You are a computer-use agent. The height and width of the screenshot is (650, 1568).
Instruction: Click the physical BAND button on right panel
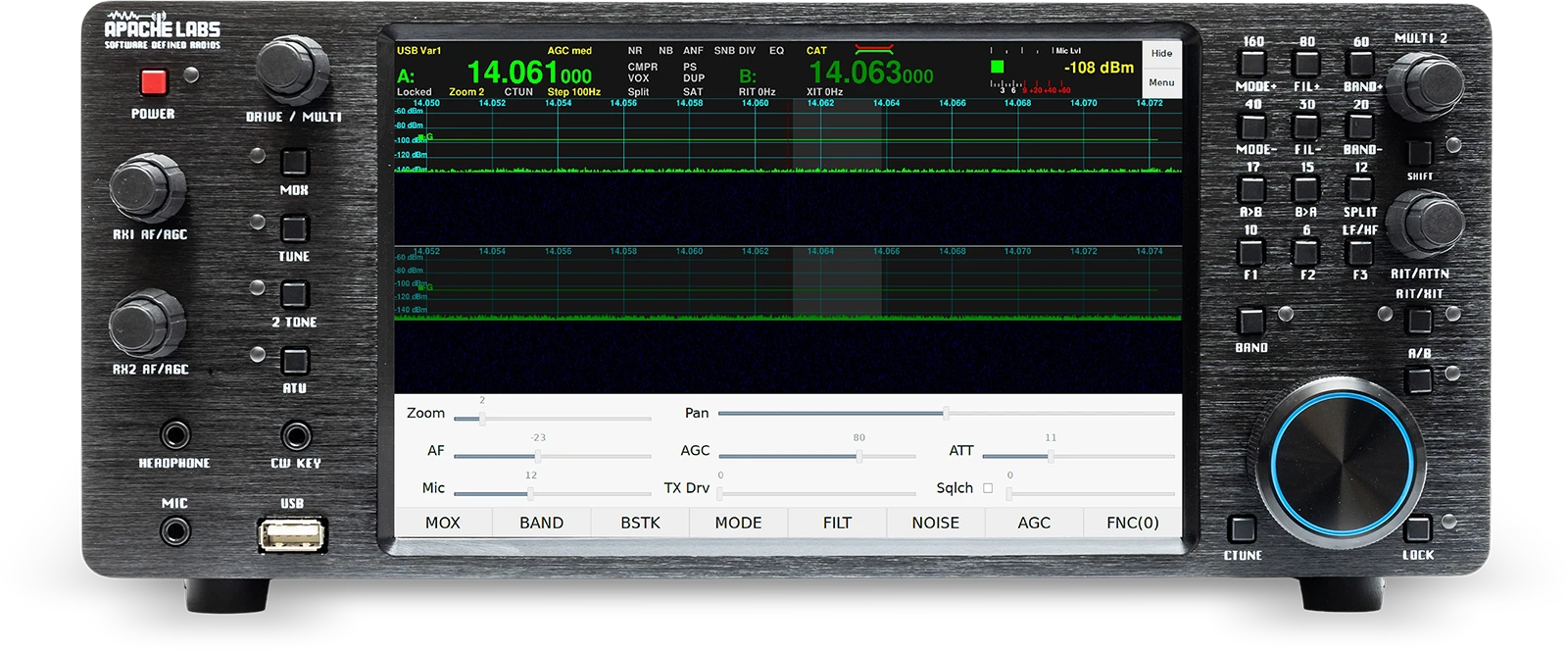coord(1250,322)
